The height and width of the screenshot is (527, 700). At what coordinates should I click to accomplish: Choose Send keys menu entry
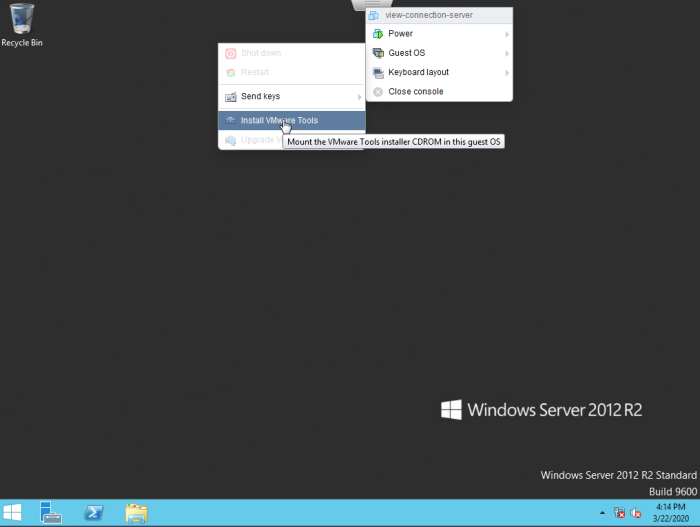click(x=292, y=96)
